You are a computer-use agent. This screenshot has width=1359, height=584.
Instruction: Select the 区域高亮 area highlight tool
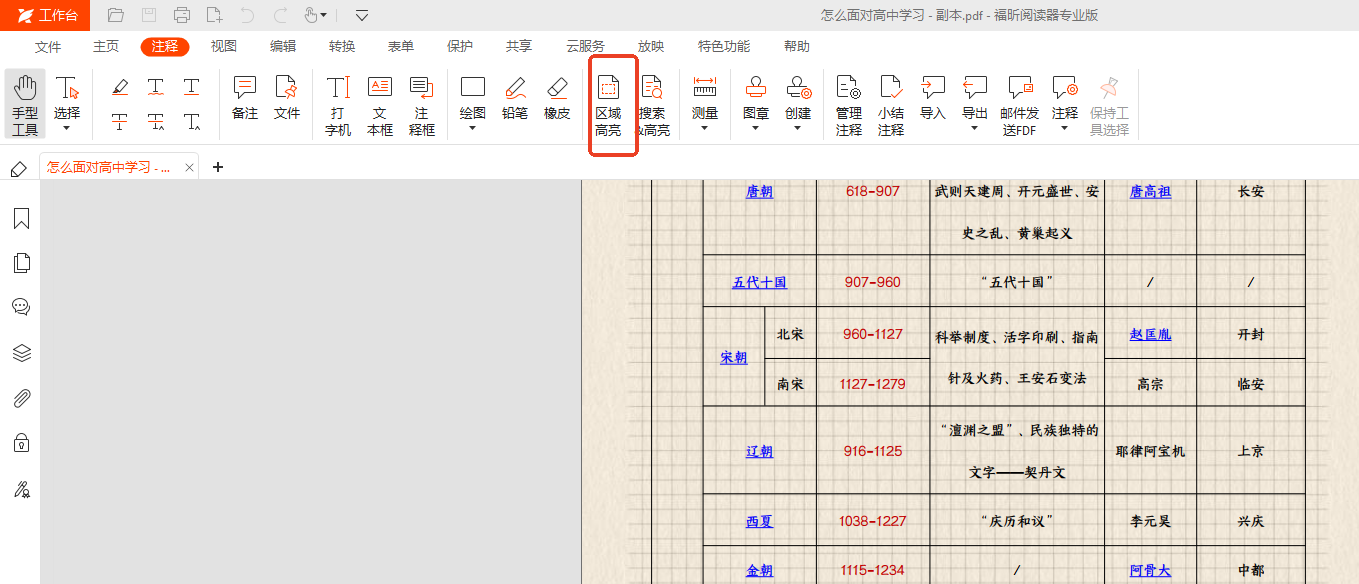[x=608, y=105]
